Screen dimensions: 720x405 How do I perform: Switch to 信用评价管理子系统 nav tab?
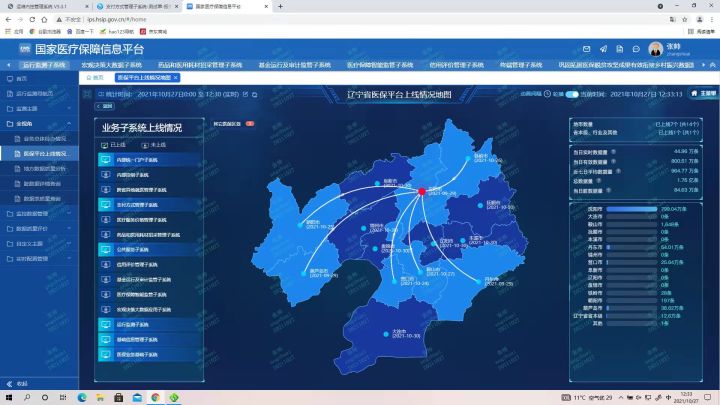[456, 65]
